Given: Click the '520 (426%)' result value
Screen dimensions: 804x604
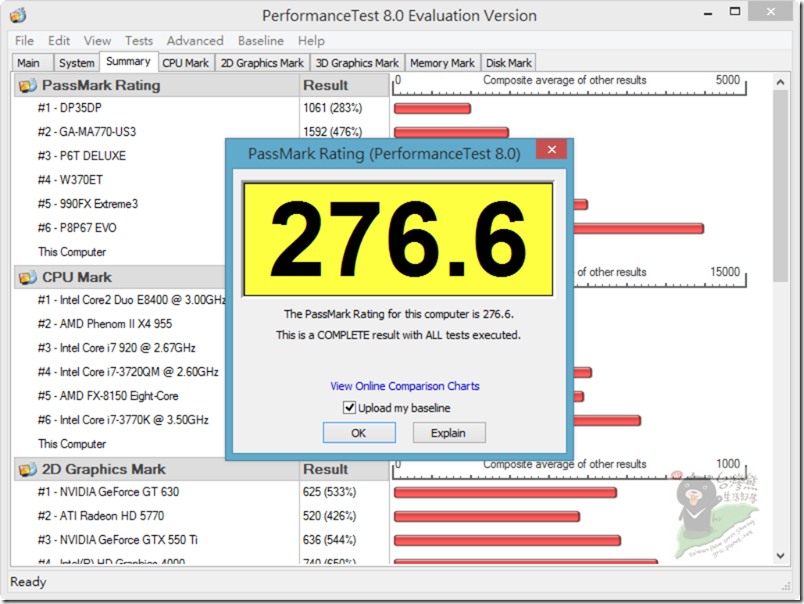Looking at the screenshot, I should pyautogui.click(x=329, y=516).
